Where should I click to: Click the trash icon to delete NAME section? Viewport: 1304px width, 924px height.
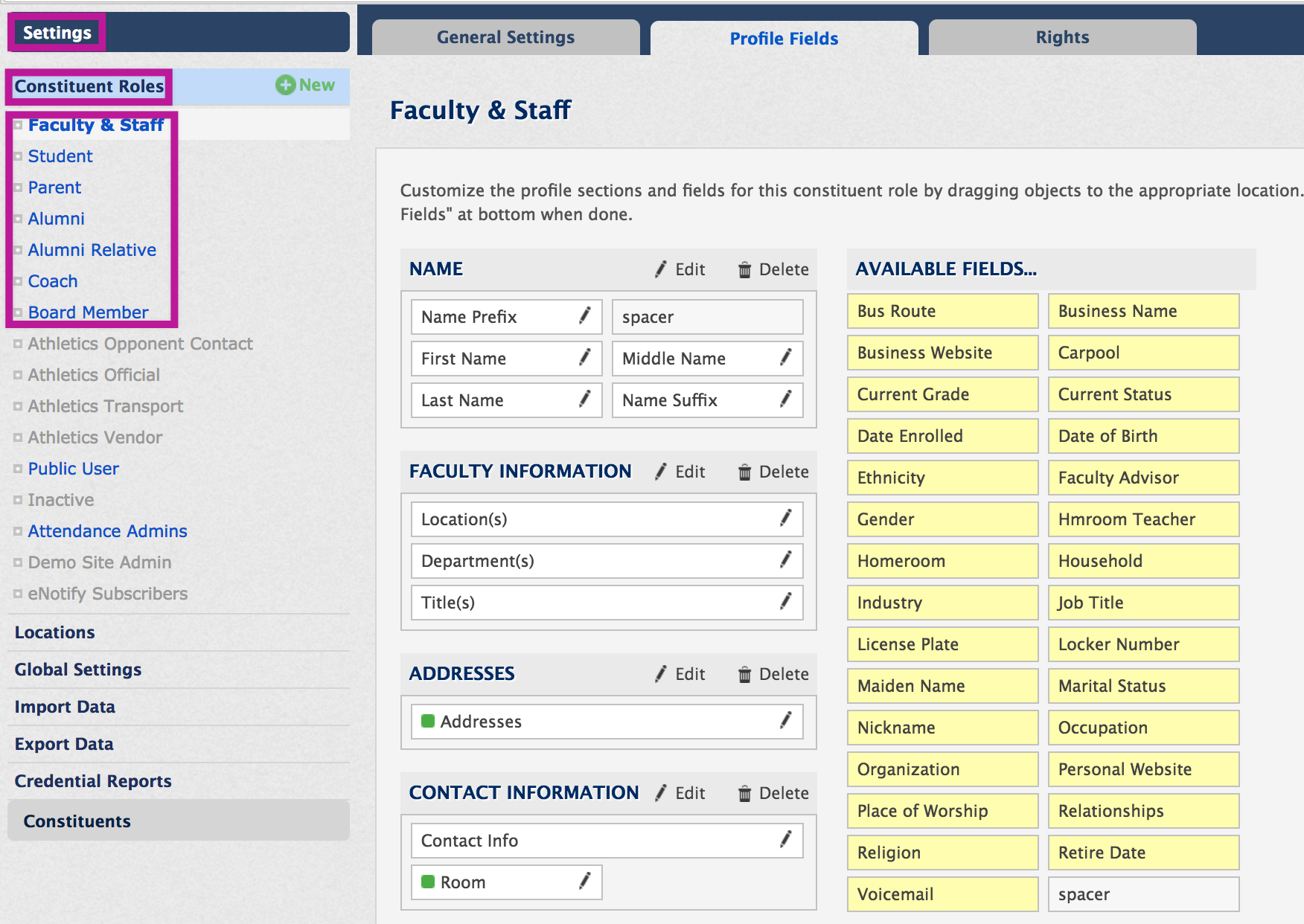tap(745, 269)
